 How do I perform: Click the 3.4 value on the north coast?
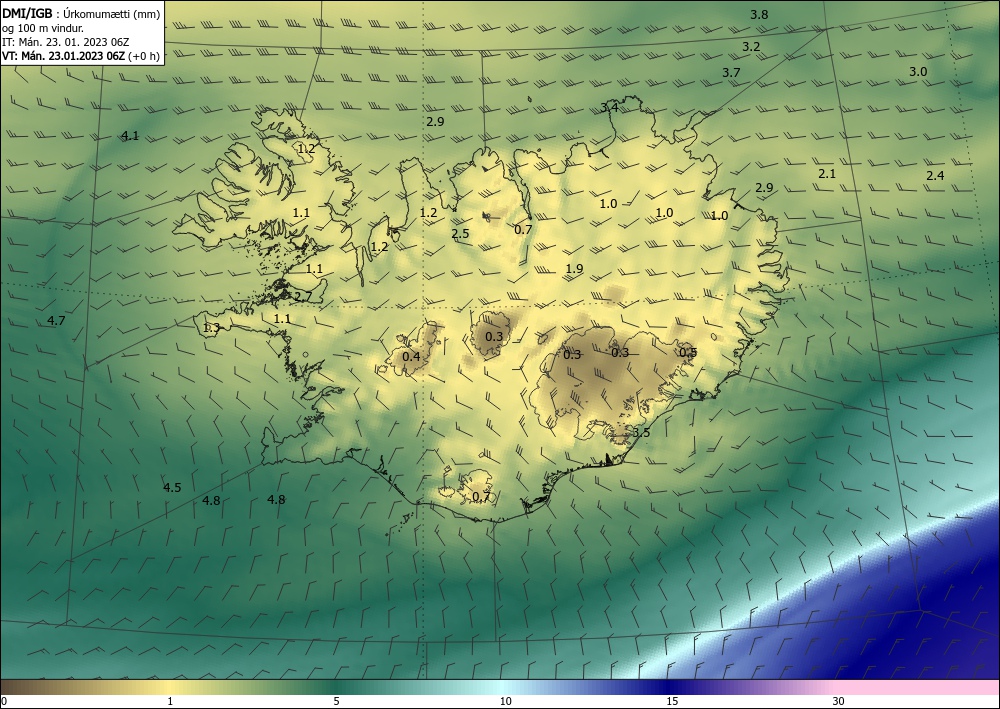pos(609,108)
